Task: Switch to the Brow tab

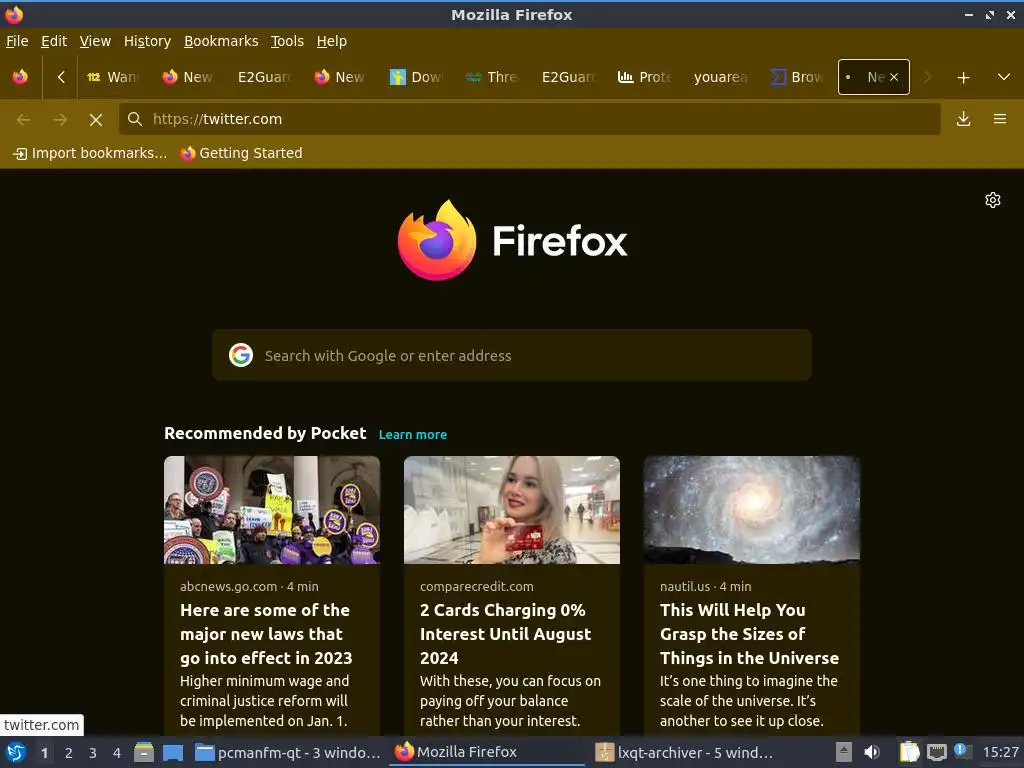Action: point(798,77)
